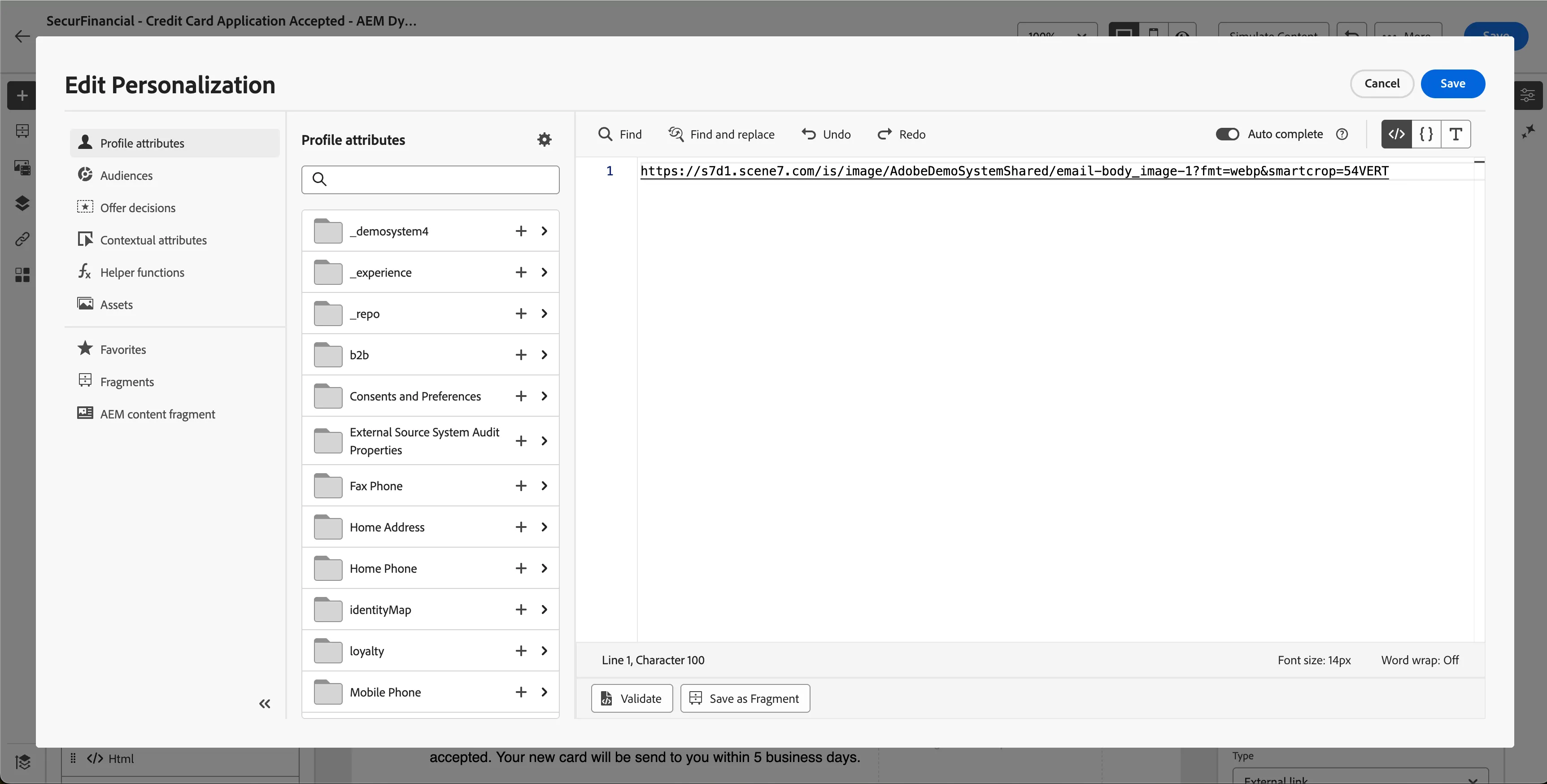Add the _experience folder with plus icon
The width and height of the screenshot is (1547, 784).
(521, 273)
